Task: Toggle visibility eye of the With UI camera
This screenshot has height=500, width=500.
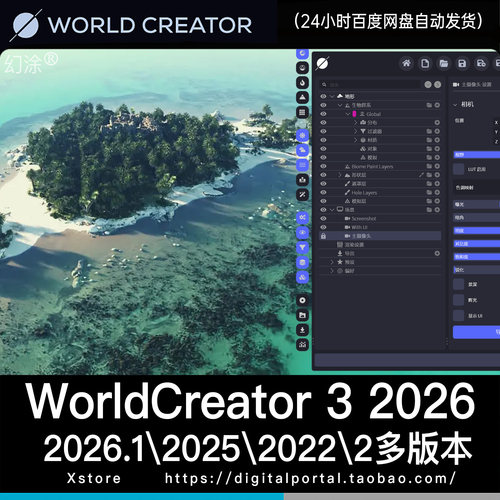Action: click(323, 227)
